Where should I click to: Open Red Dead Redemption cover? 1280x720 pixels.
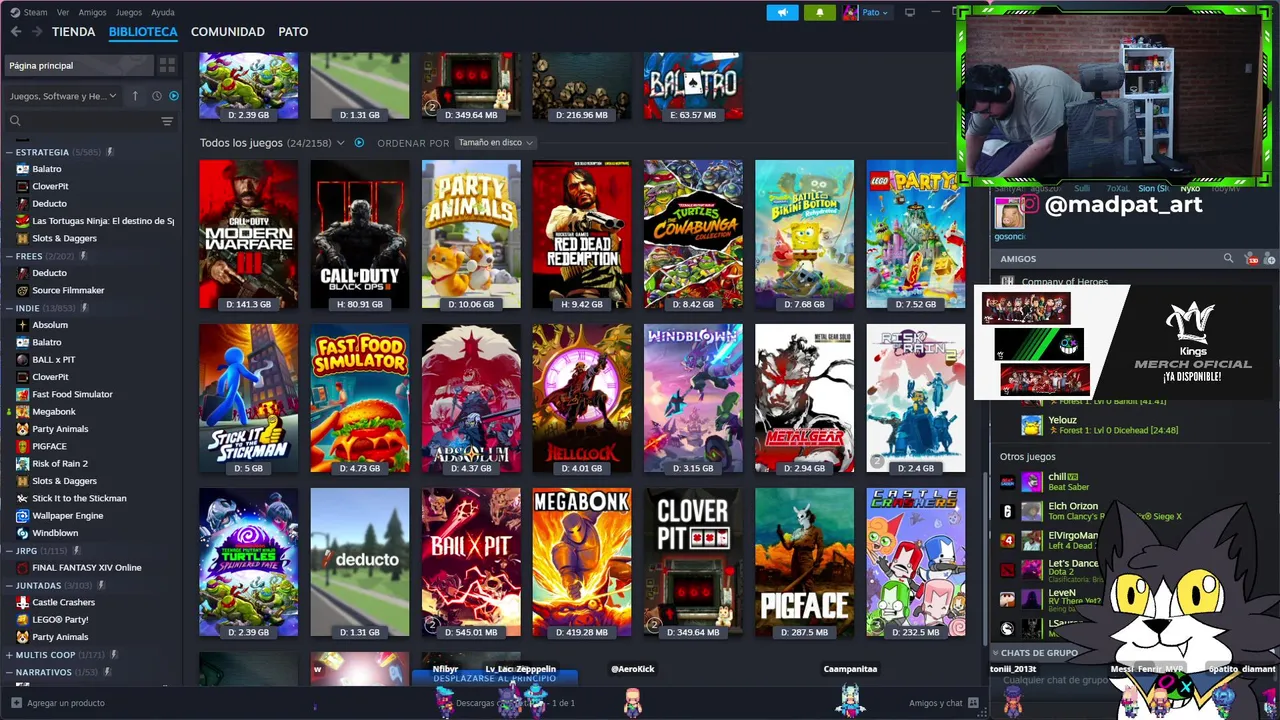pos(582,235)
